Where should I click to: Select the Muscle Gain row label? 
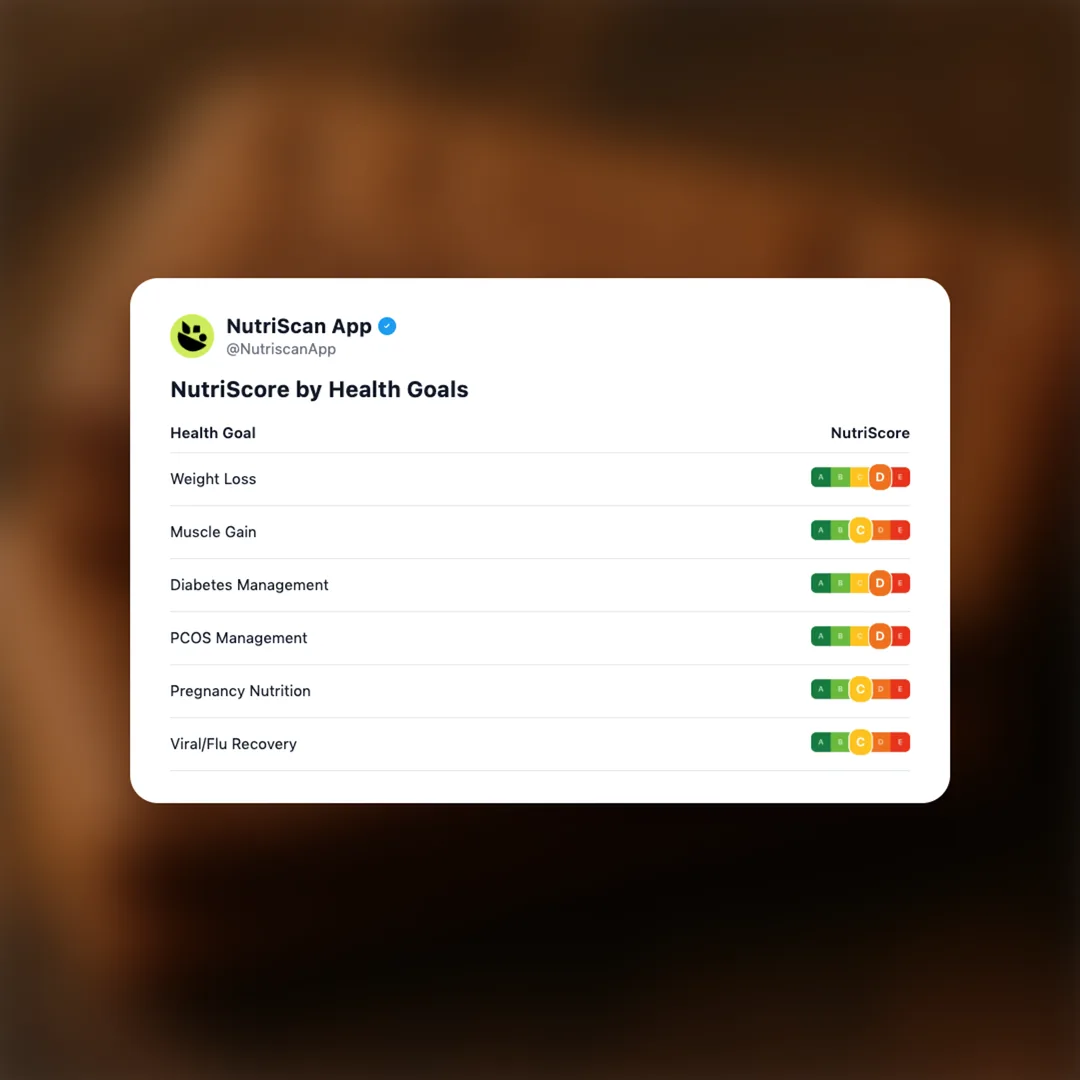pyautogui.click(x=213, y=532)
